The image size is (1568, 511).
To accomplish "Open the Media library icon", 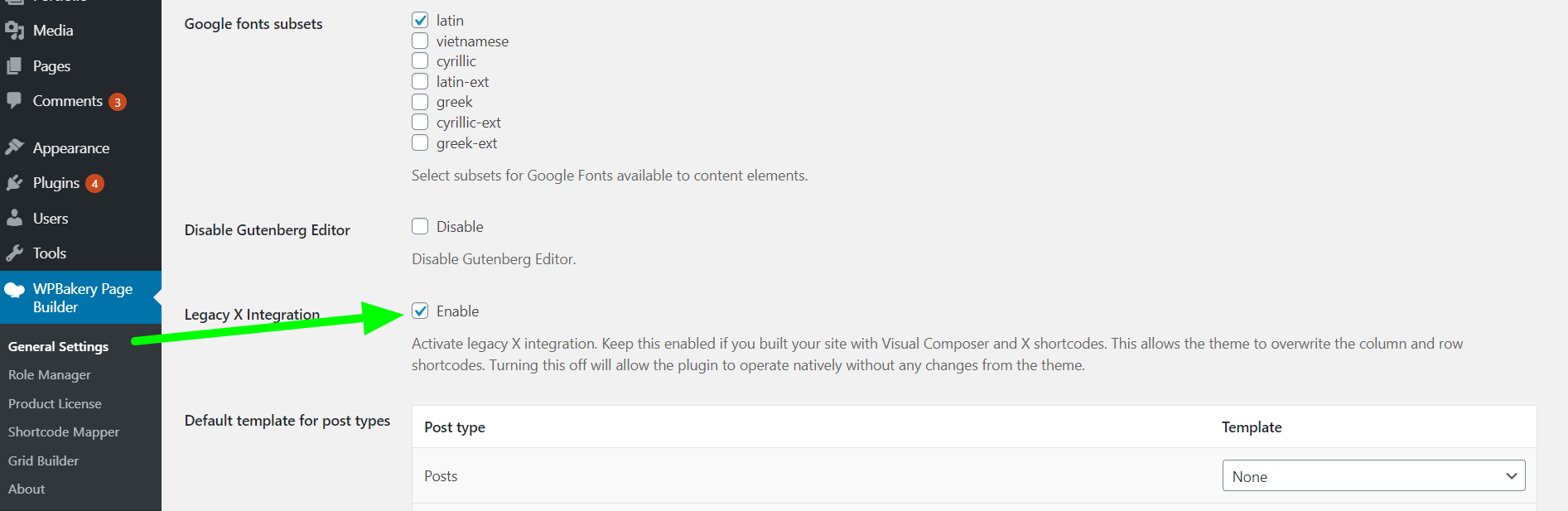I will point(17,30).
